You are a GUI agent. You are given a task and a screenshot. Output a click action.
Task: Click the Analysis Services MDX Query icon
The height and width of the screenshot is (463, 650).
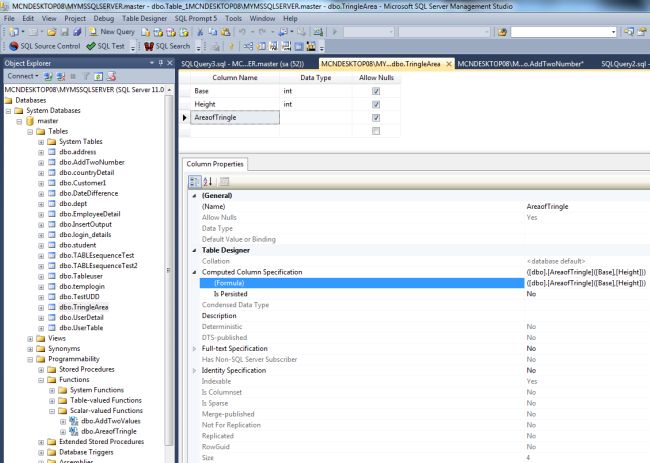(x=158, y=32)
